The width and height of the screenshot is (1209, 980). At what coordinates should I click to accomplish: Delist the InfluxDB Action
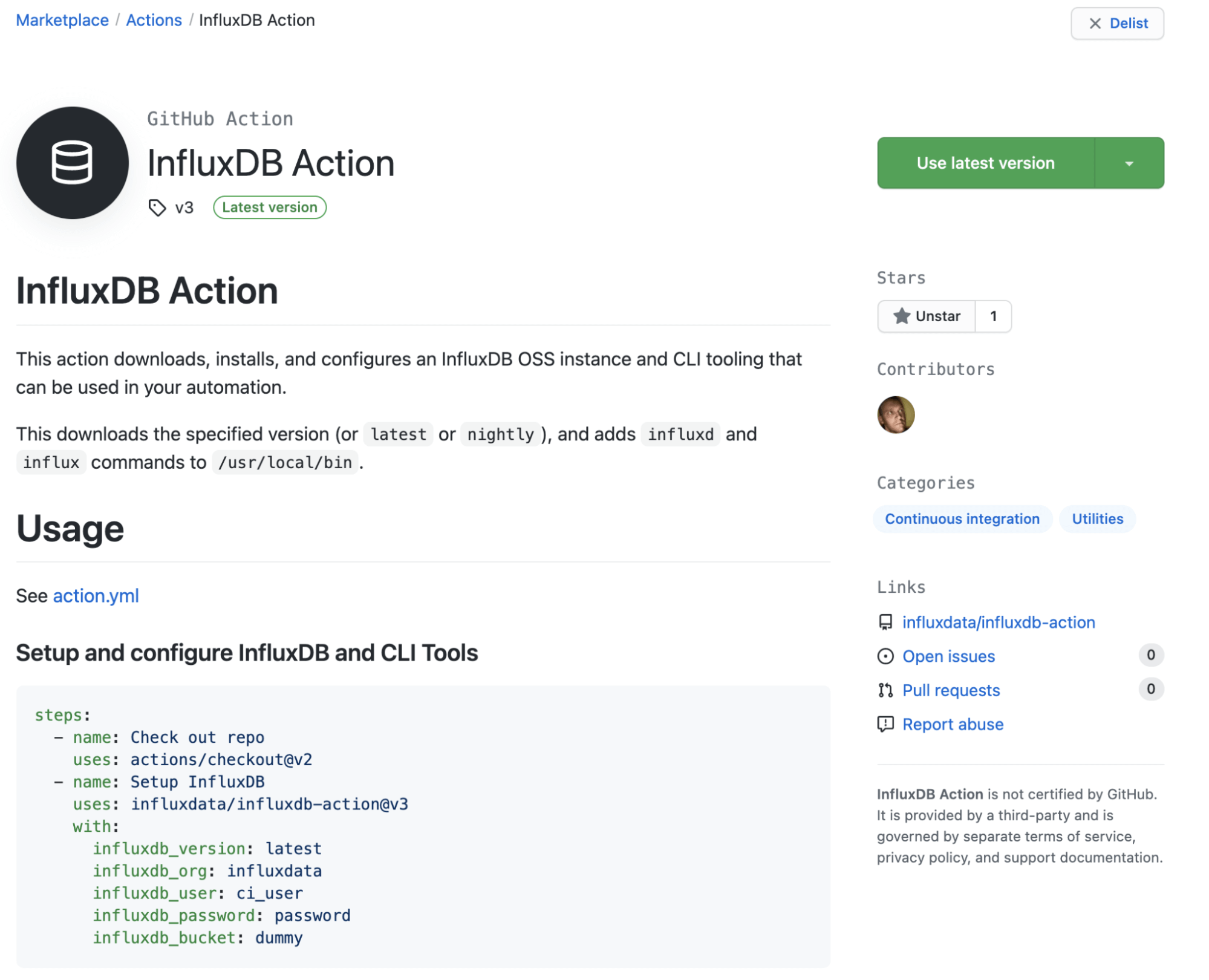click(x=1116, y=24)
